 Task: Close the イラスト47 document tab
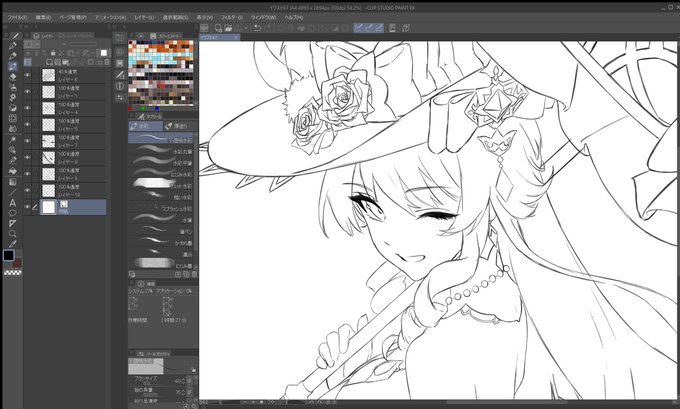[x=236, y=37]
